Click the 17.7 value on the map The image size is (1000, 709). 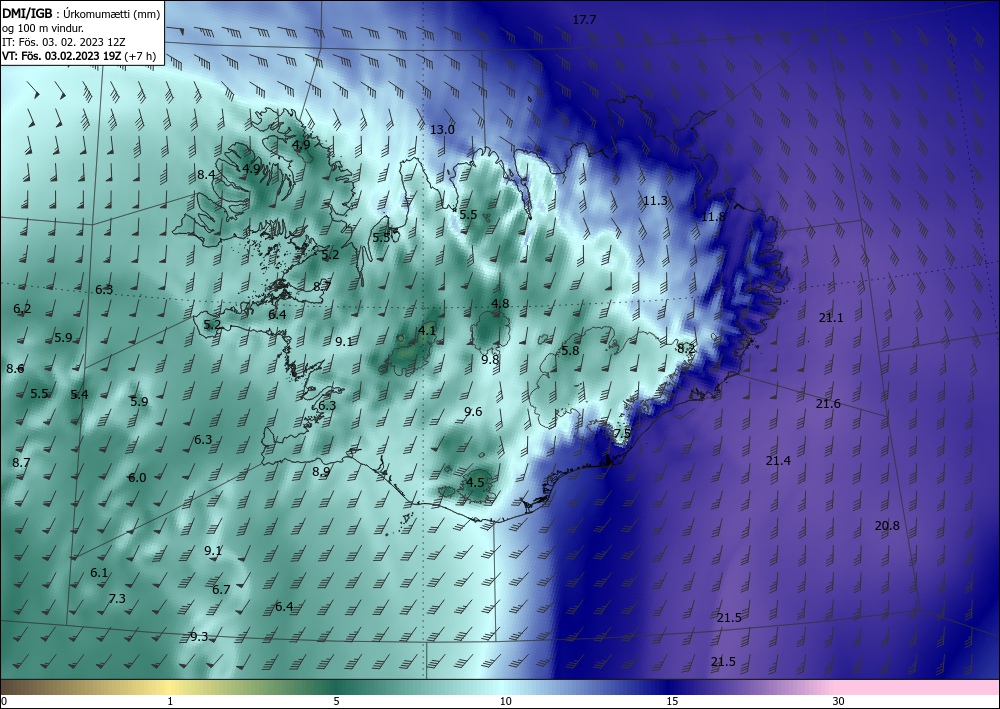tap(584, 20)
